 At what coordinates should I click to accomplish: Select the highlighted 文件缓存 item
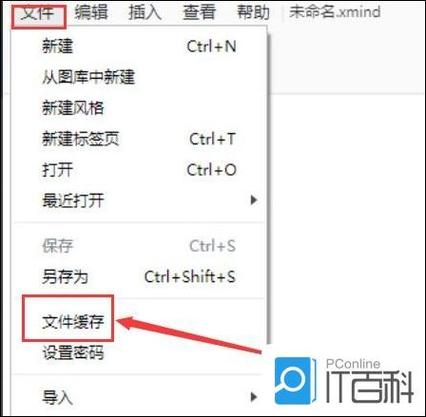pos(73,322)
